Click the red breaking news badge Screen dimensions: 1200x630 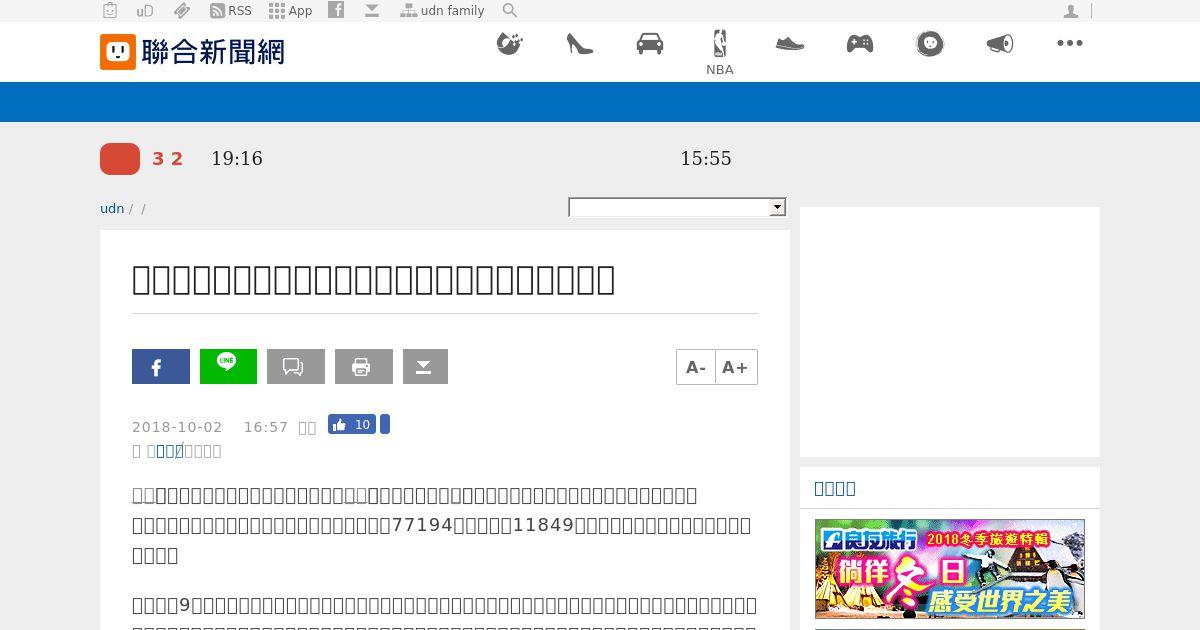click(120, 159)
